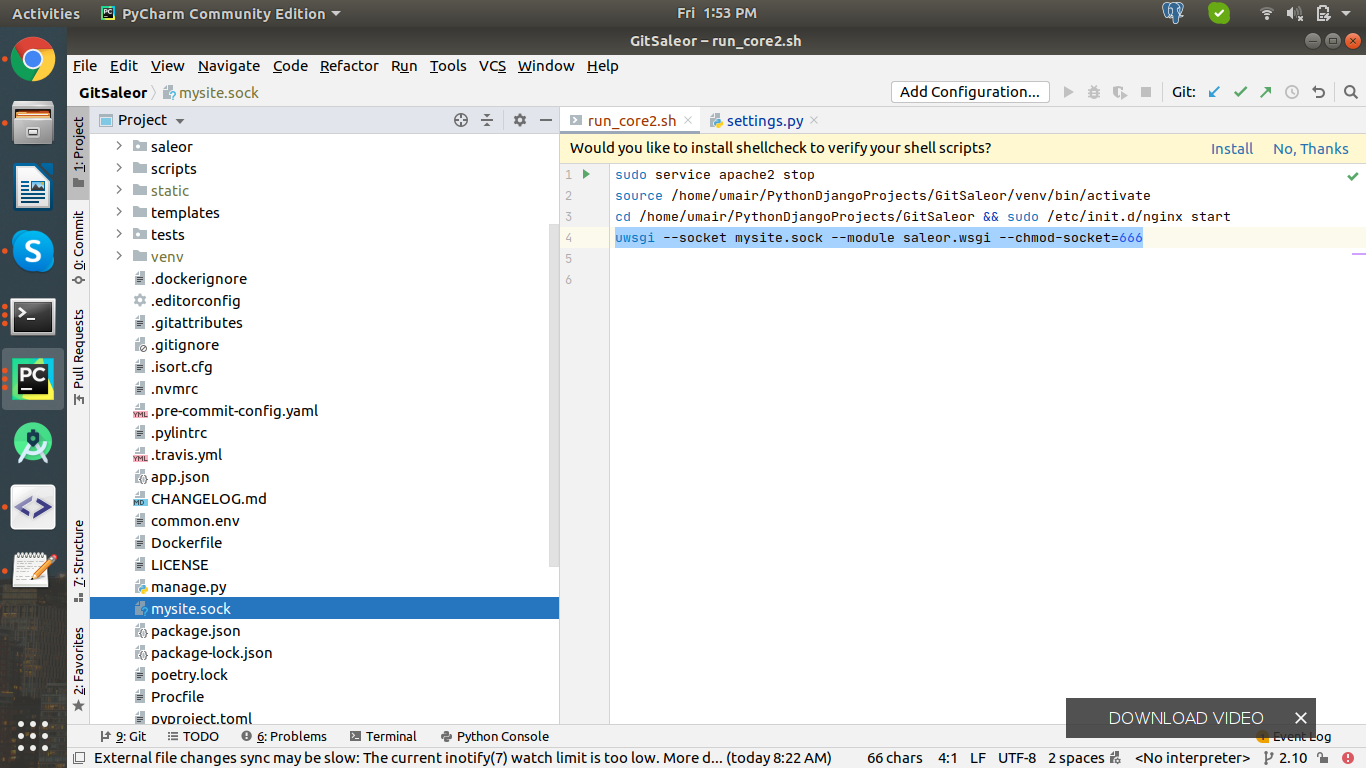Hide the Project tool window with the minus icon
The image size is (1366, 768).
click(x=545, y=119)
